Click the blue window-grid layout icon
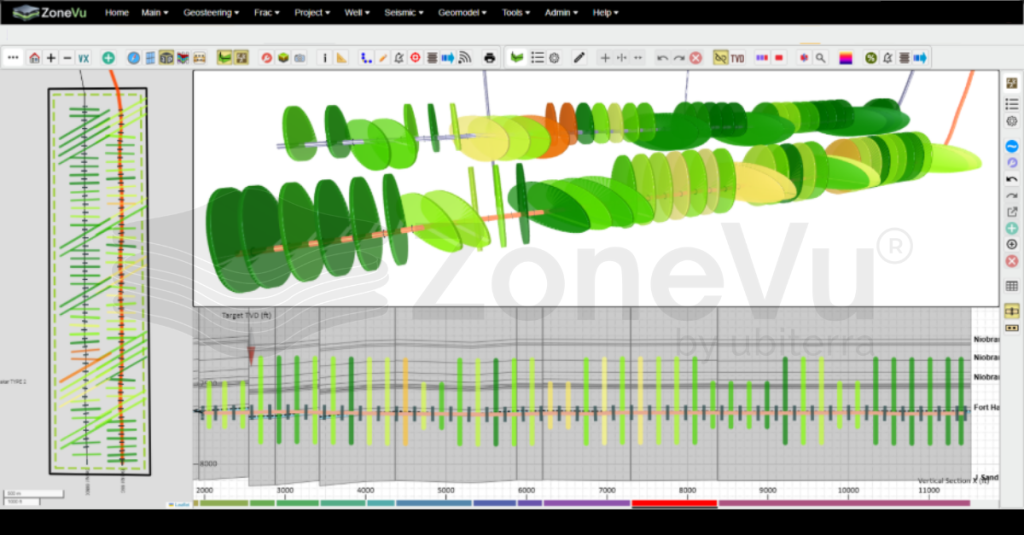This screenshot has width=1024, height=535. pyautogui.click(x=150, y=58)
